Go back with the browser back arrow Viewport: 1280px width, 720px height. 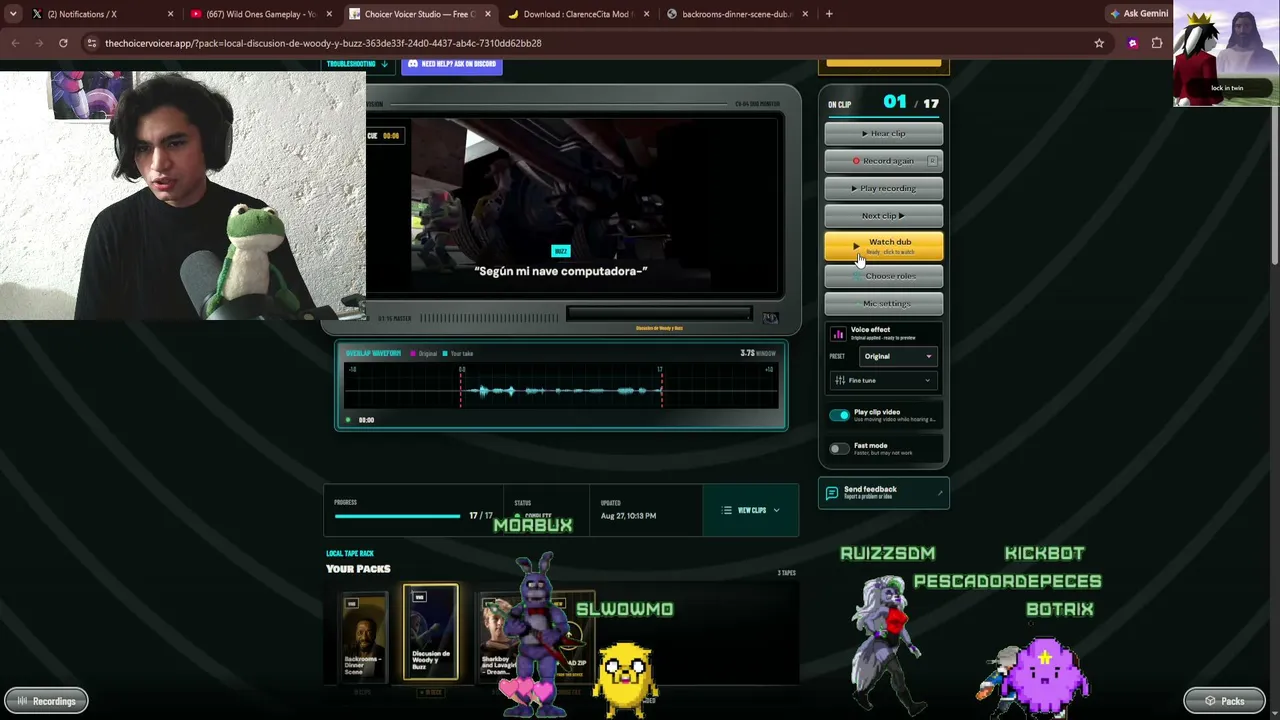pos(15,43)
